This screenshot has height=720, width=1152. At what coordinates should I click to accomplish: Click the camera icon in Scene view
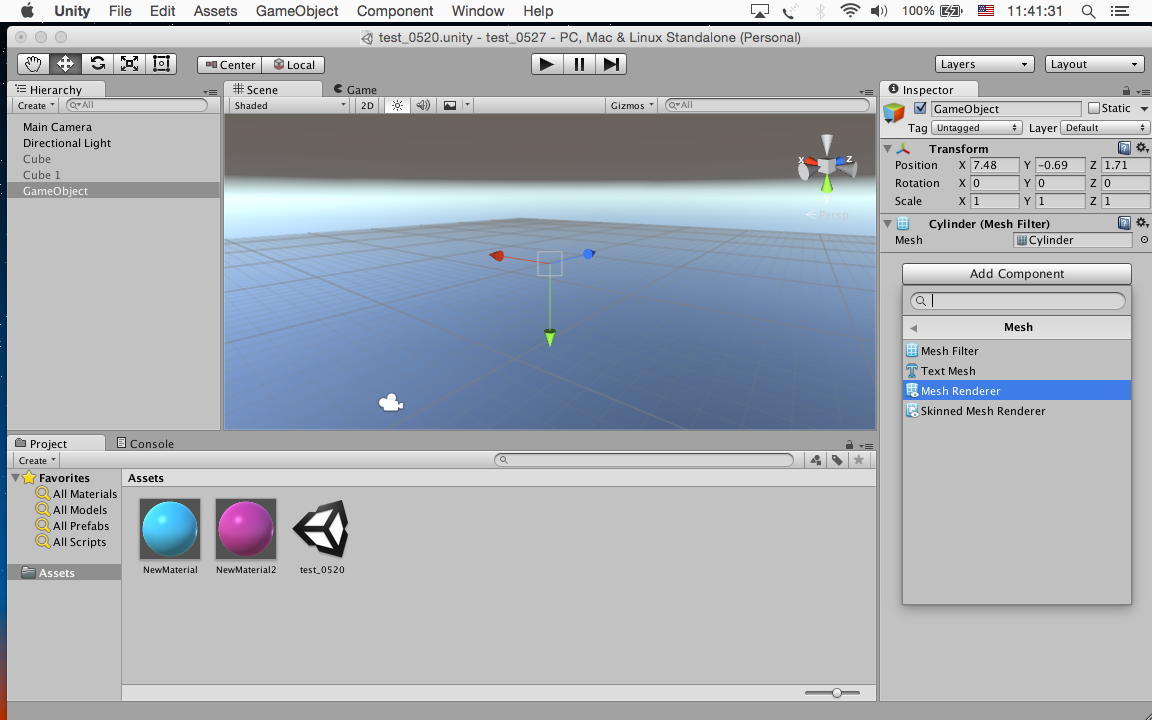(390, 403)
